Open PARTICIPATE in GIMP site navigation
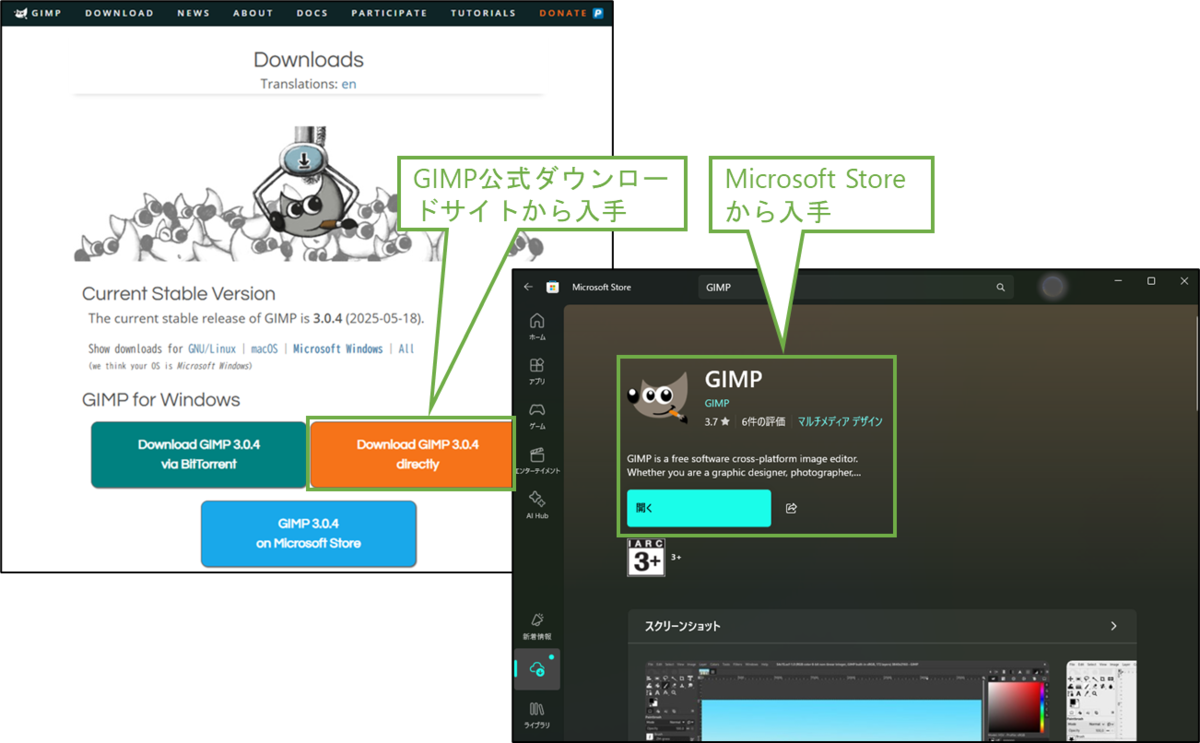The height and width of the screenshot is (743, 1200). pos(389,13)
